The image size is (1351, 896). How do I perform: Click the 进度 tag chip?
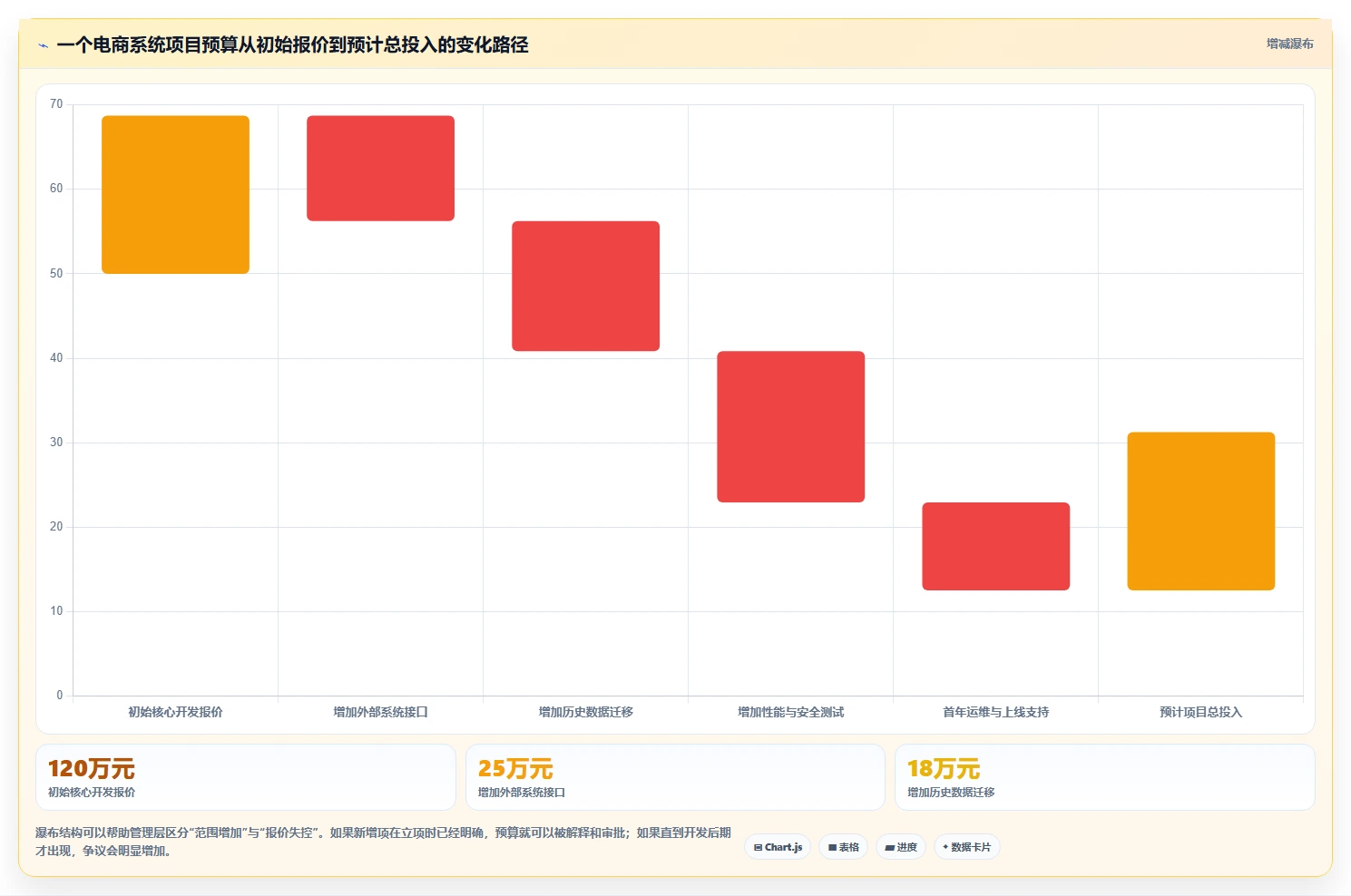[901, 847]
